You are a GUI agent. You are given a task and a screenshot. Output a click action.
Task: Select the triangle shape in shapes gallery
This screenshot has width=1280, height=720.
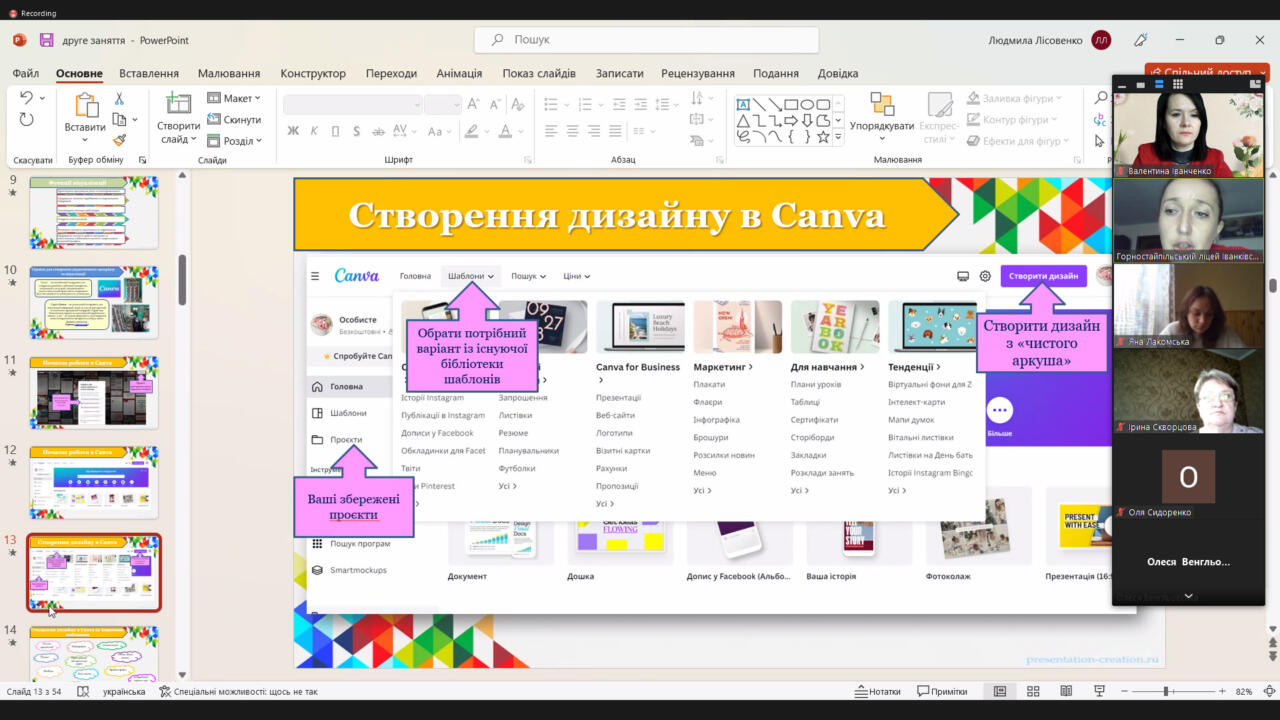pyautogui.click(x=743, y=120)
